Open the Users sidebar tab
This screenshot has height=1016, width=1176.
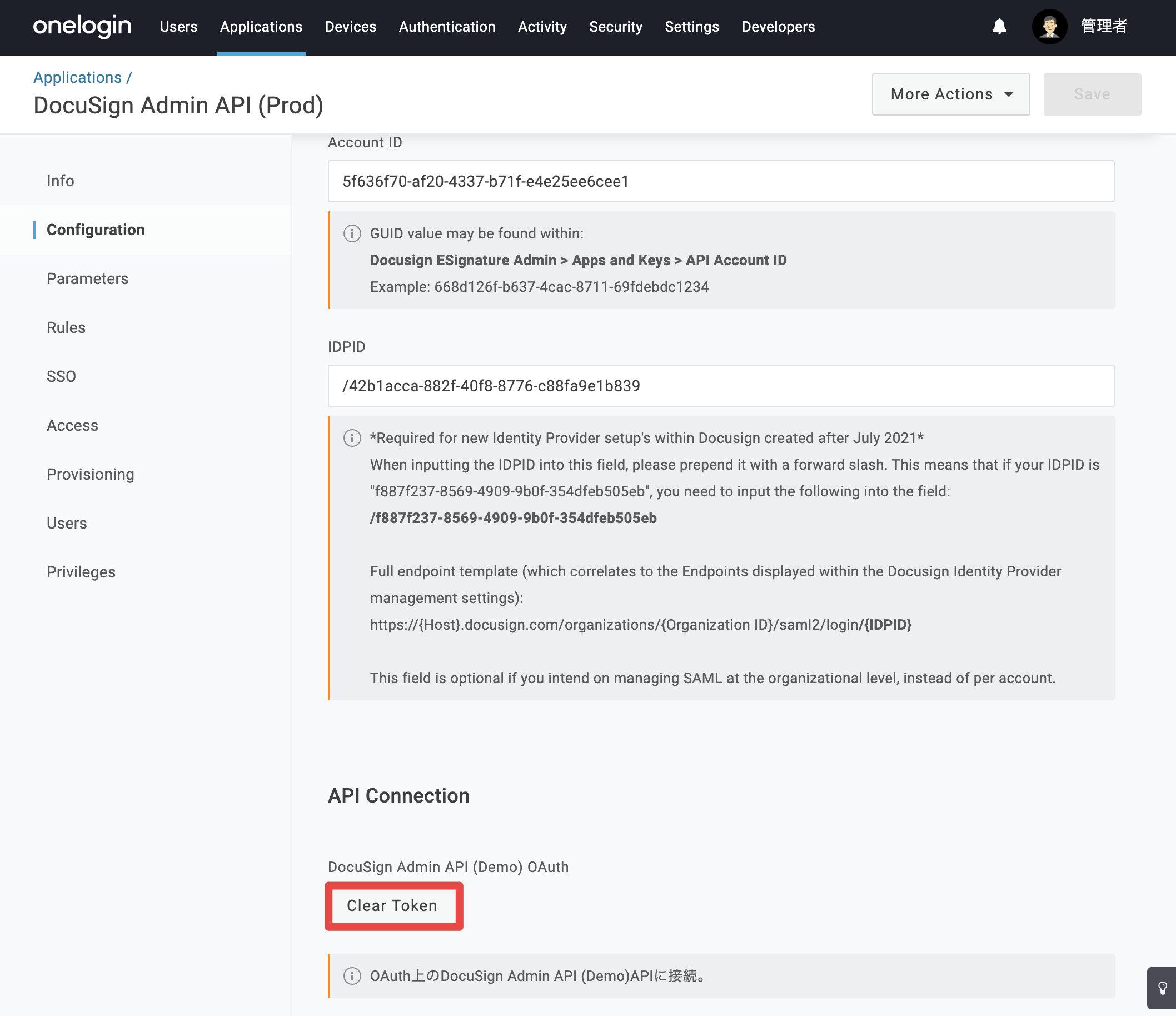pyautogui.click(x=66, y=524)
